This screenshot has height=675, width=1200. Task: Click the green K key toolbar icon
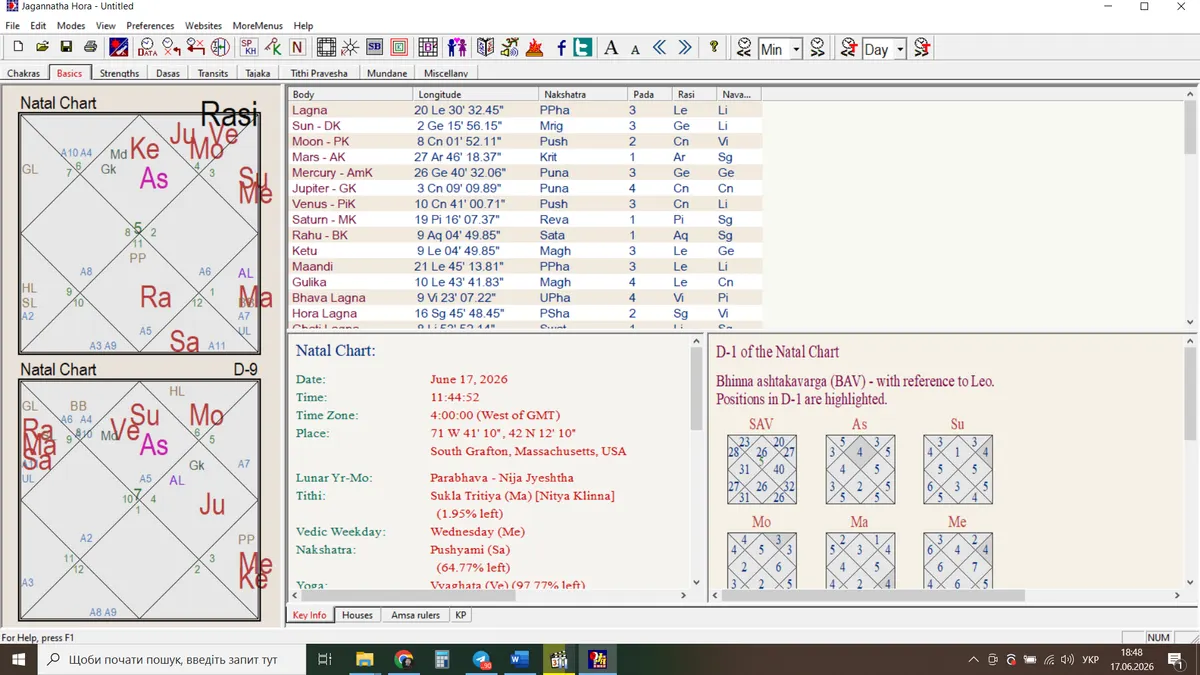(x=273, y=47)
